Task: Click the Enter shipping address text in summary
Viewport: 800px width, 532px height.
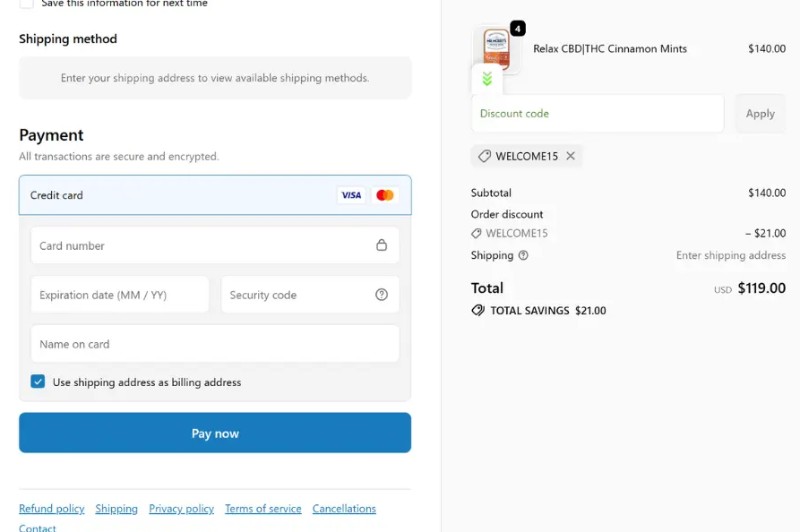Action: 731,255
